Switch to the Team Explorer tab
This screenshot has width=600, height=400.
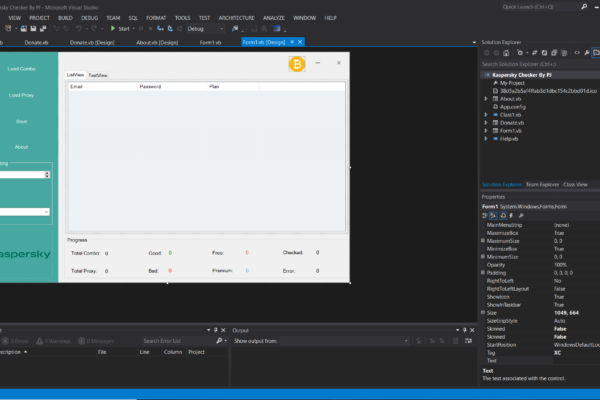(542, 184)
